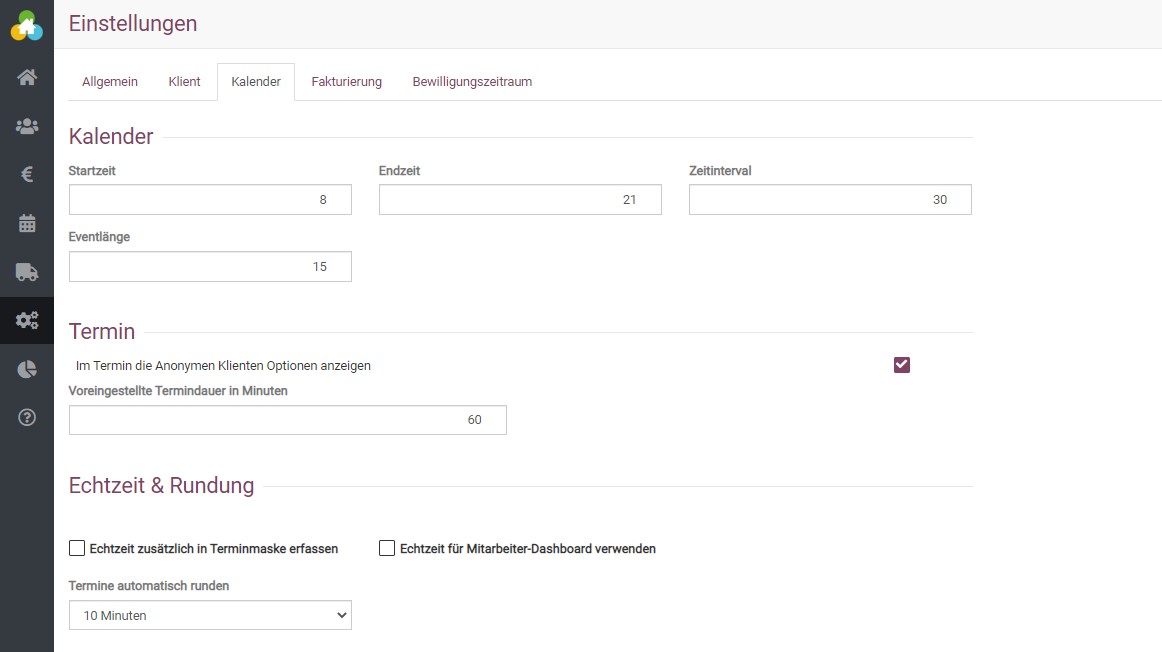Enable Echtzeit für Mitarbeiter-Dashboard verwenden
The width and height of the screenshot is (1162, 652).
tap(387, 548)
